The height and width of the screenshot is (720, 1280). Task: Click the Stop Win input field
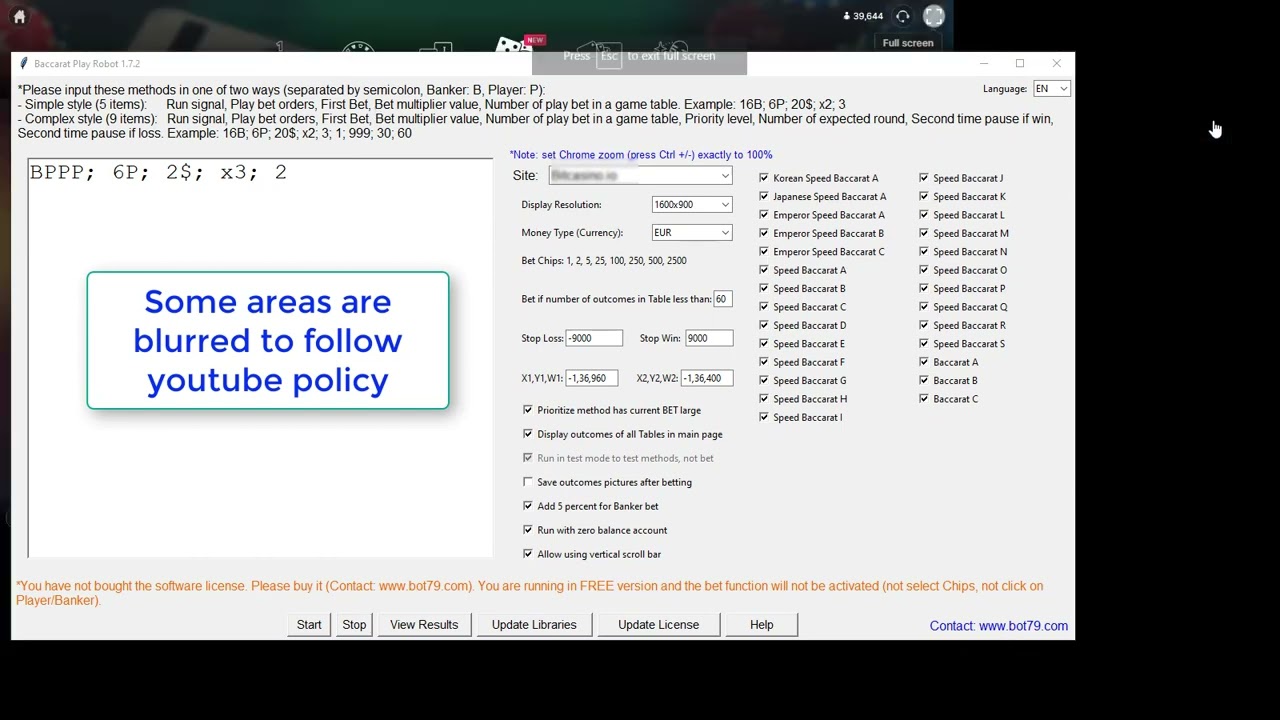(709, 338)
